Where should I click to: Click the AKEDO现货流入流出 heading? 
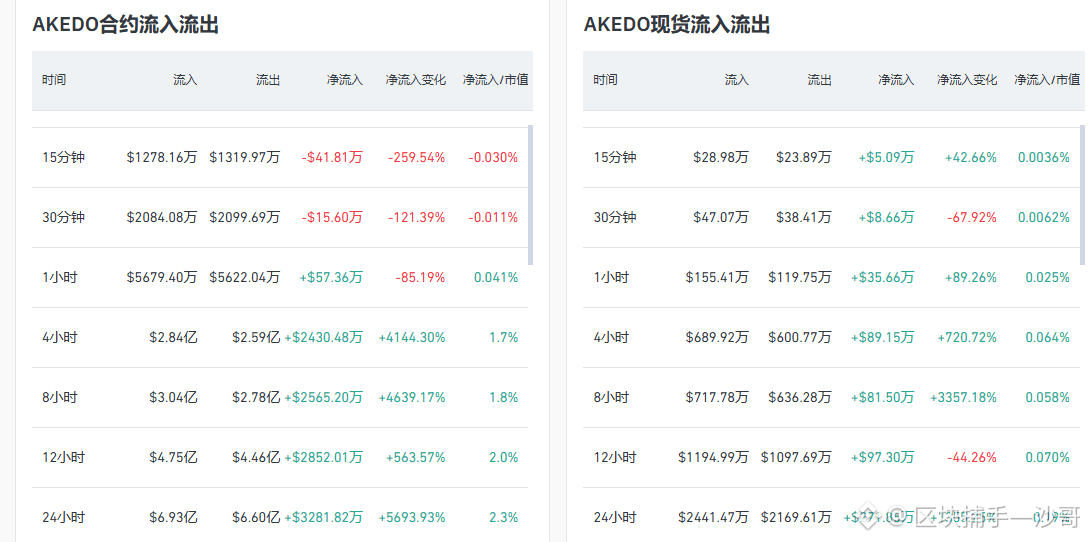click(677, 25)
